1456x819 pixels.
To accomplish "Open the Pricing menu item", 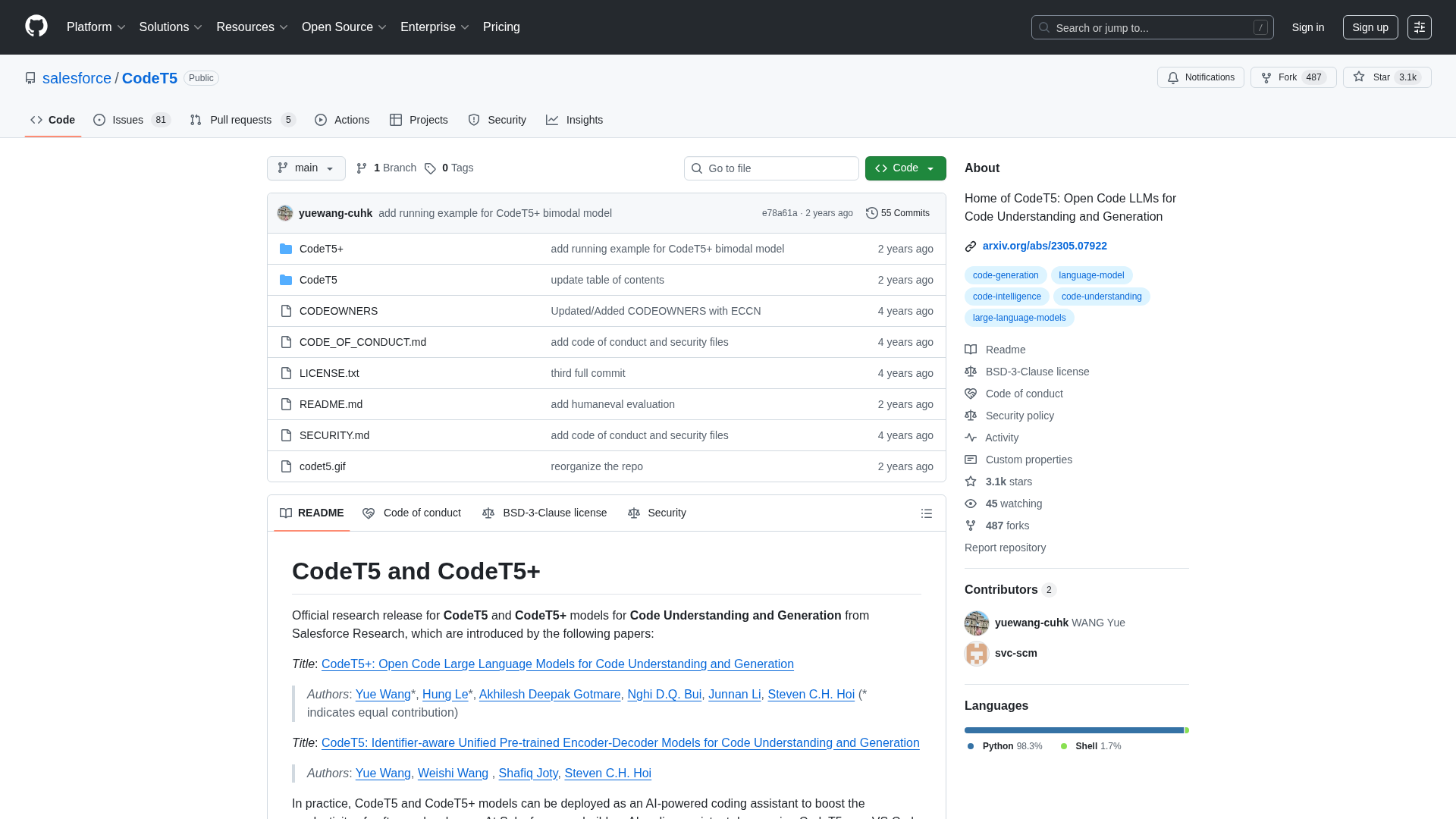I will [501, 27].
